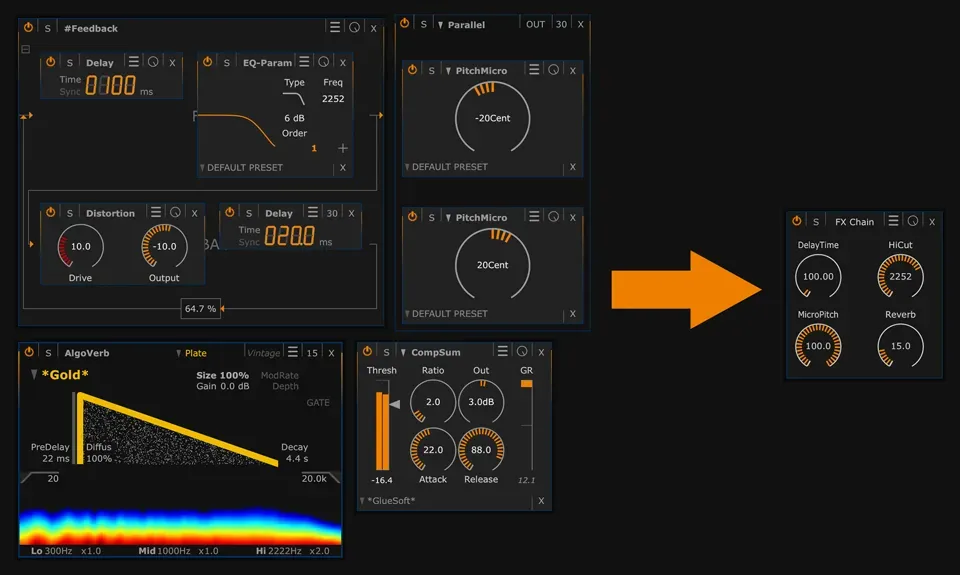Image resolution: width=960 pixels, height=575 pixels.
Task: Click the AlgoVerb GATE button
Action: (318, 402)
